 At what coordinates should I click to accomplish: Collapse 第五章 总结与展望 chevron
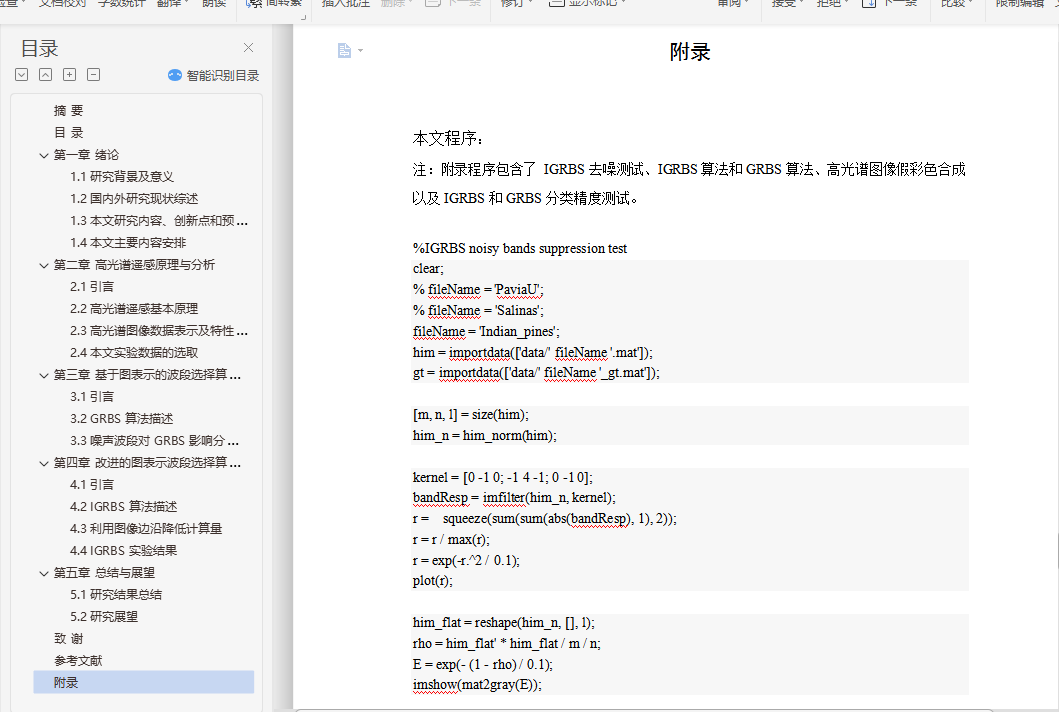44,574
